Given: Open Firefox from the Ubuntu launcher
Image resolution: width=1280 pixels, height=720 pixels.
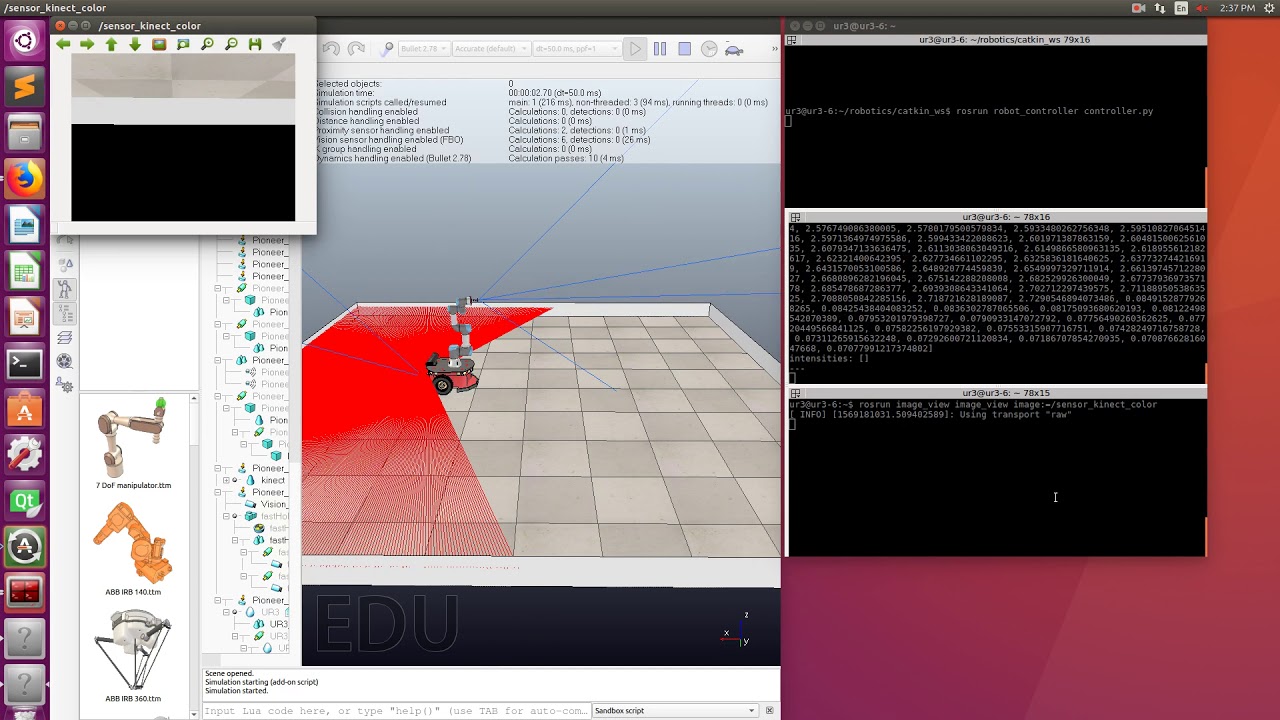Looking at the screenshot, I should 24,180.
